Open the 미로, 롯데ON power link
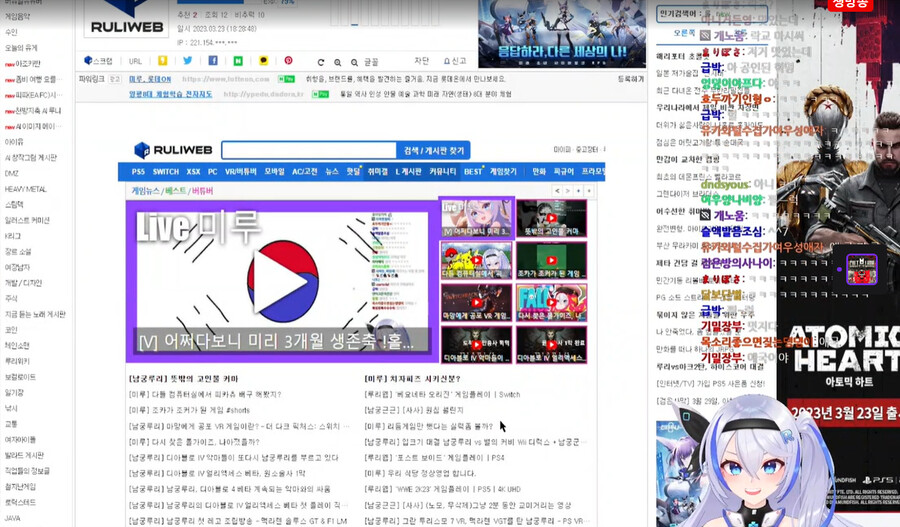This screenshot has width=900, height=527. [150, 79]
